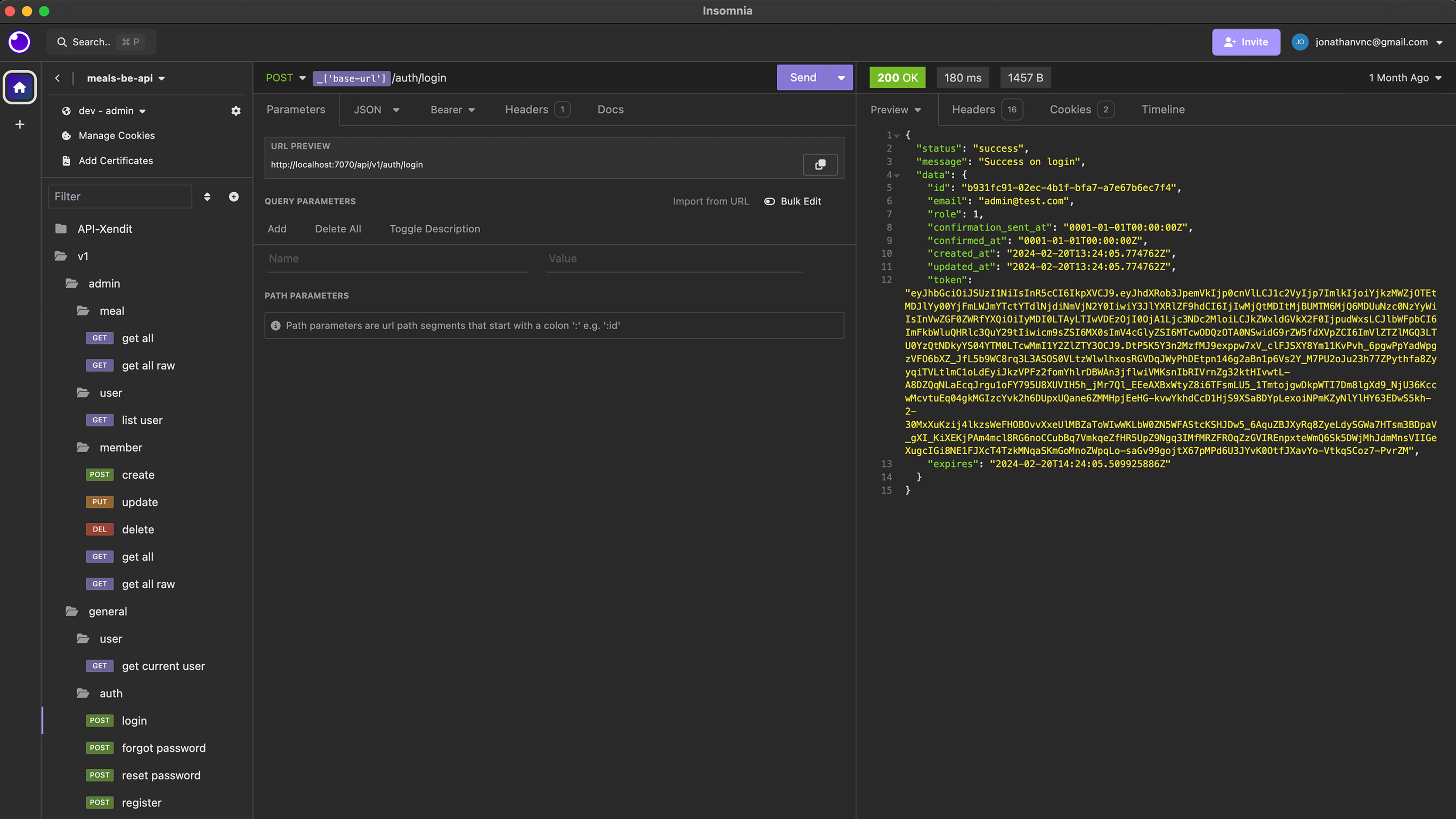The image size is (1456, 819).
Task: Expand the Send button dropdown arrow
Action: (841, 78)
